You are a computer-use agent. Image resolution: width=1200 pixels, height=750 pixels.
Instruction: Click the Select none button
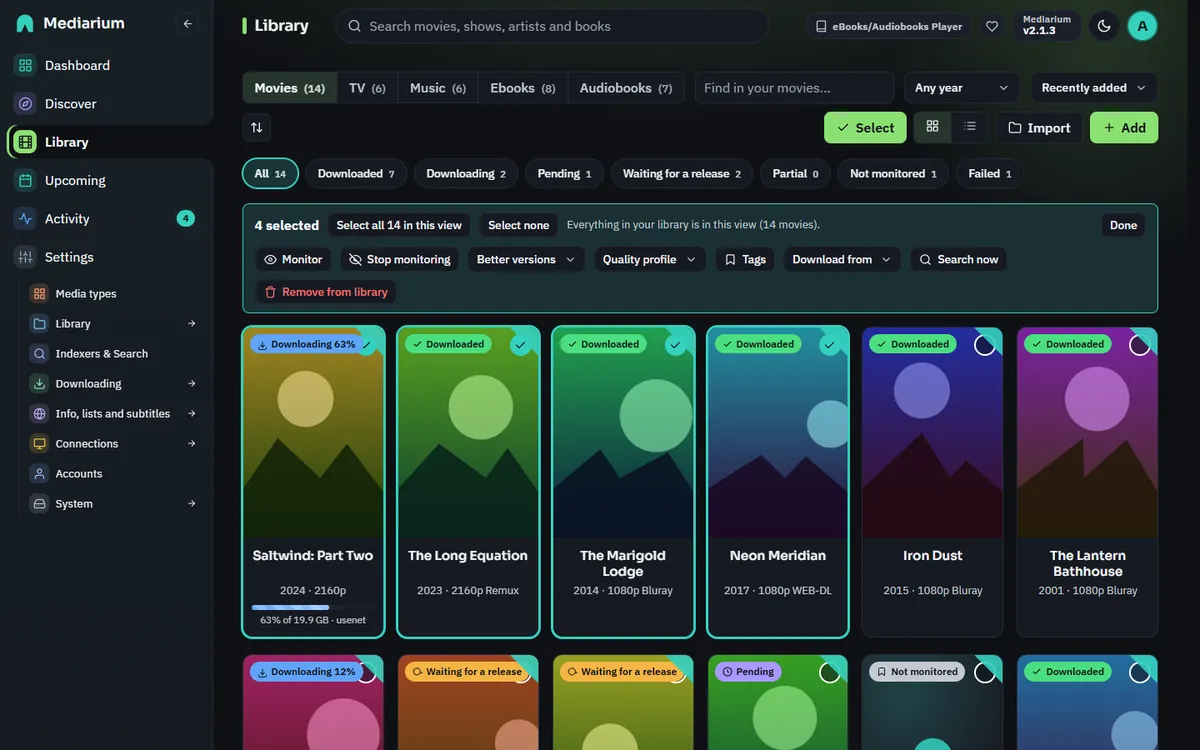coord(518,225)
